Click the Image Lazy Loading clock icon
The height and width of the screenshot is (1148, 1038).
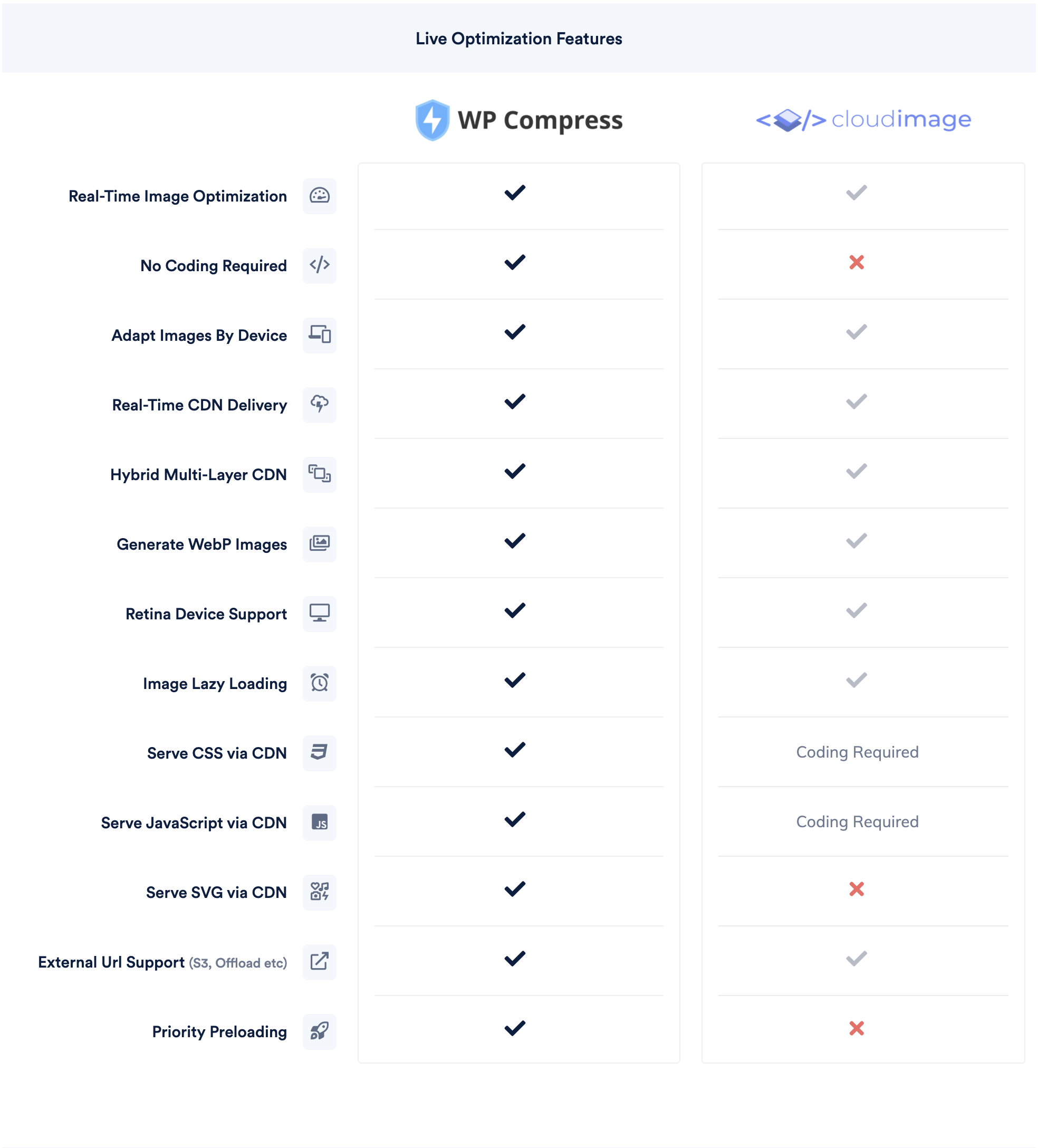pyautogui.click(x=320, y=683)
